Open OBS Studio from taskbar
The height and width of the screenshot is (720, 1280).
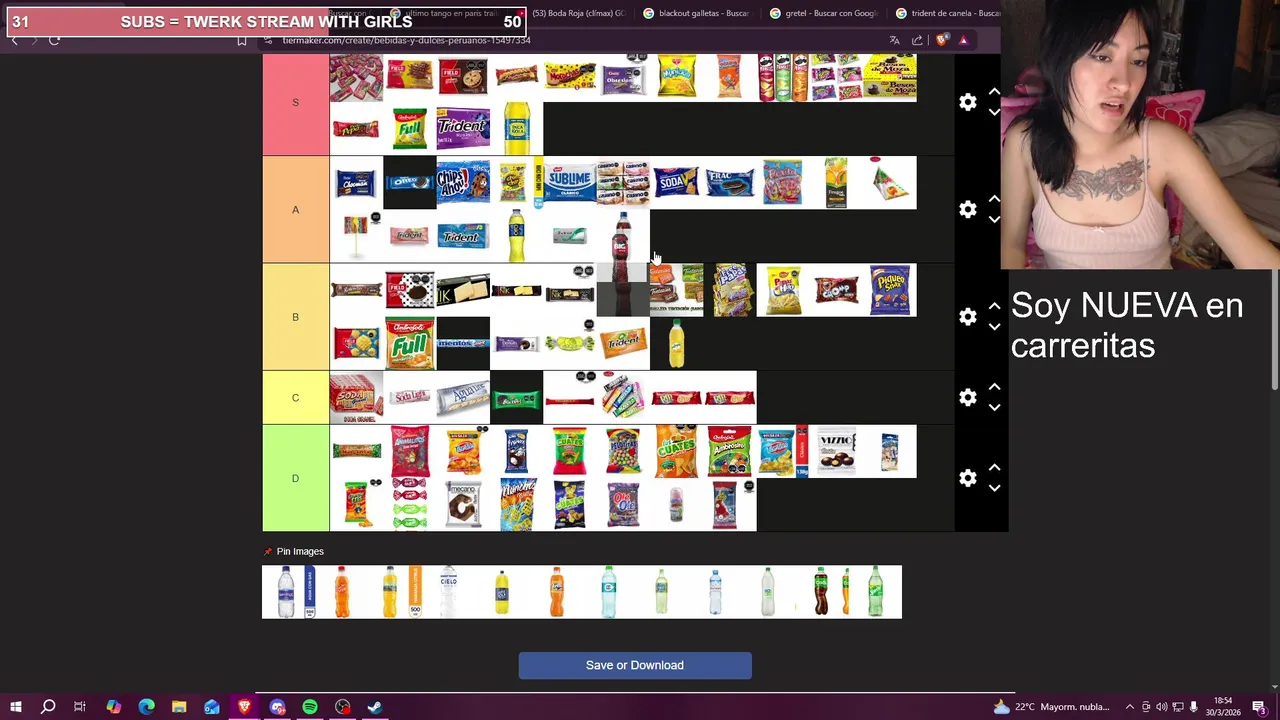point(343,707)
